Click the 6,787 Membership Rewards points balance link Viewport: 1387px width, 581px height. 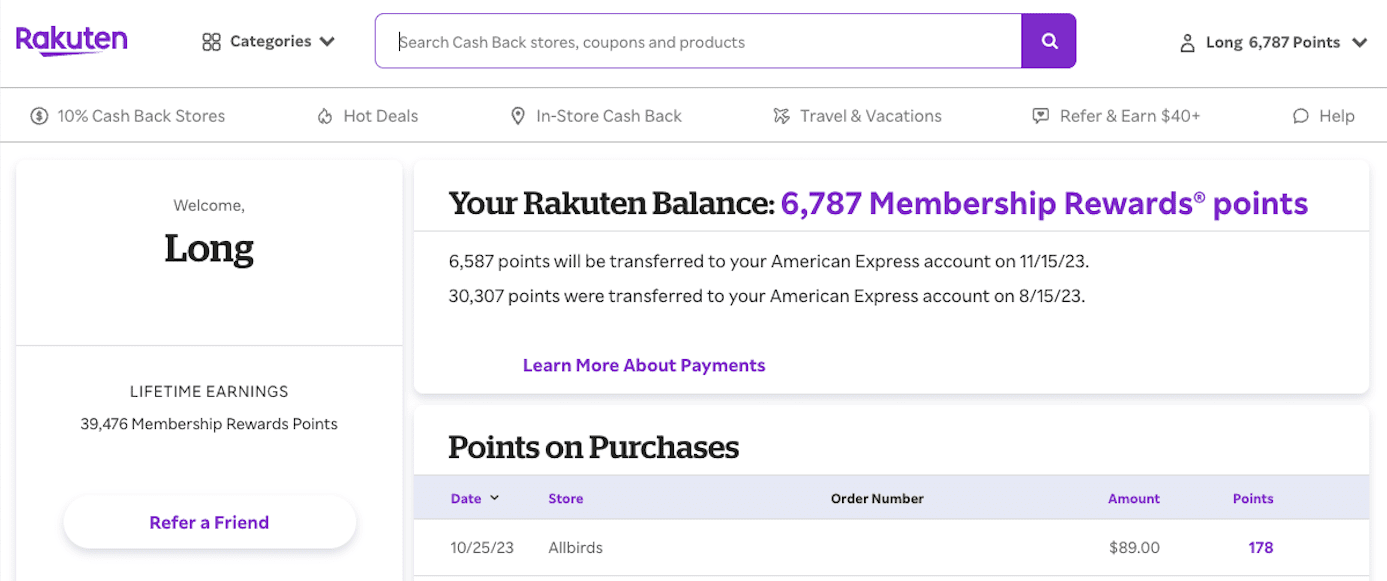click(1044, 203)
